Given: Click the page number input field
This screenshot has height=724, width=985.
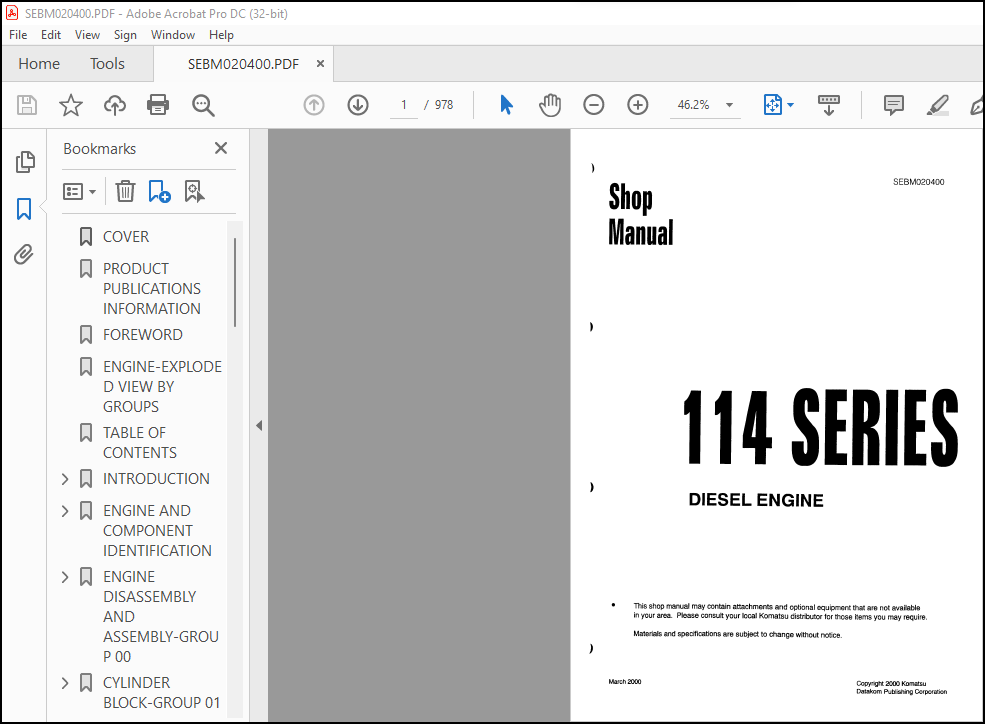Looking at the screenshot, I should (x=404, y=105).
